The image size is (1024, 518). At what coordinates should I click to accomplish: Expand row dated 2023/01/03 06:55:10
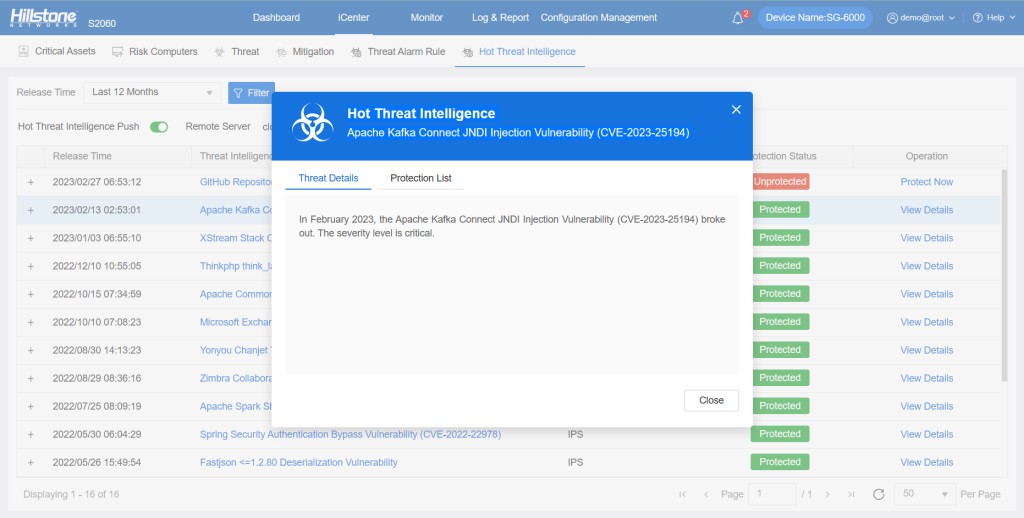point(31,238)
